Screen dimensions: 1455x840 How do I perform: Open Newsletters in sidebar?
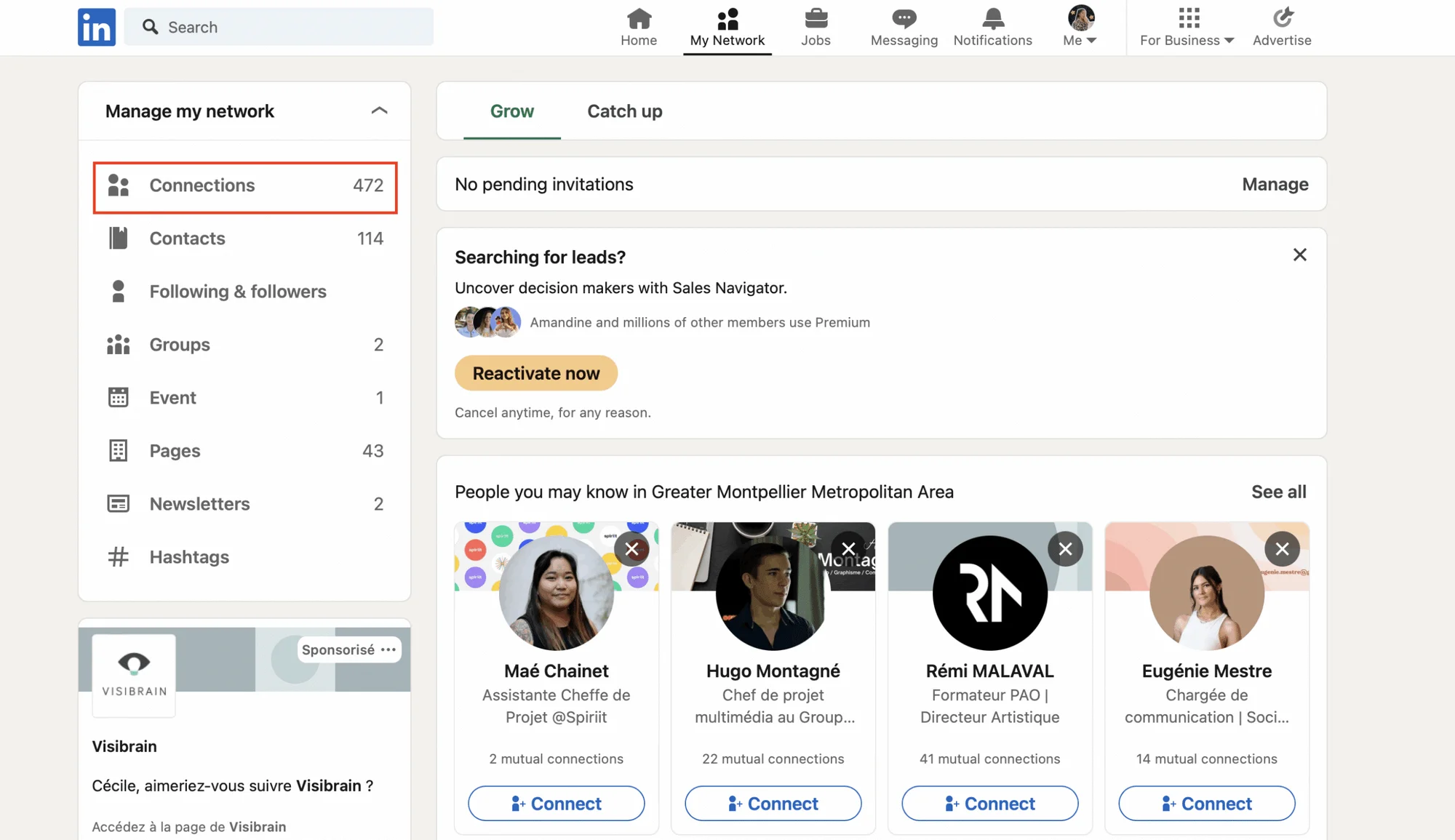(245, 504)
